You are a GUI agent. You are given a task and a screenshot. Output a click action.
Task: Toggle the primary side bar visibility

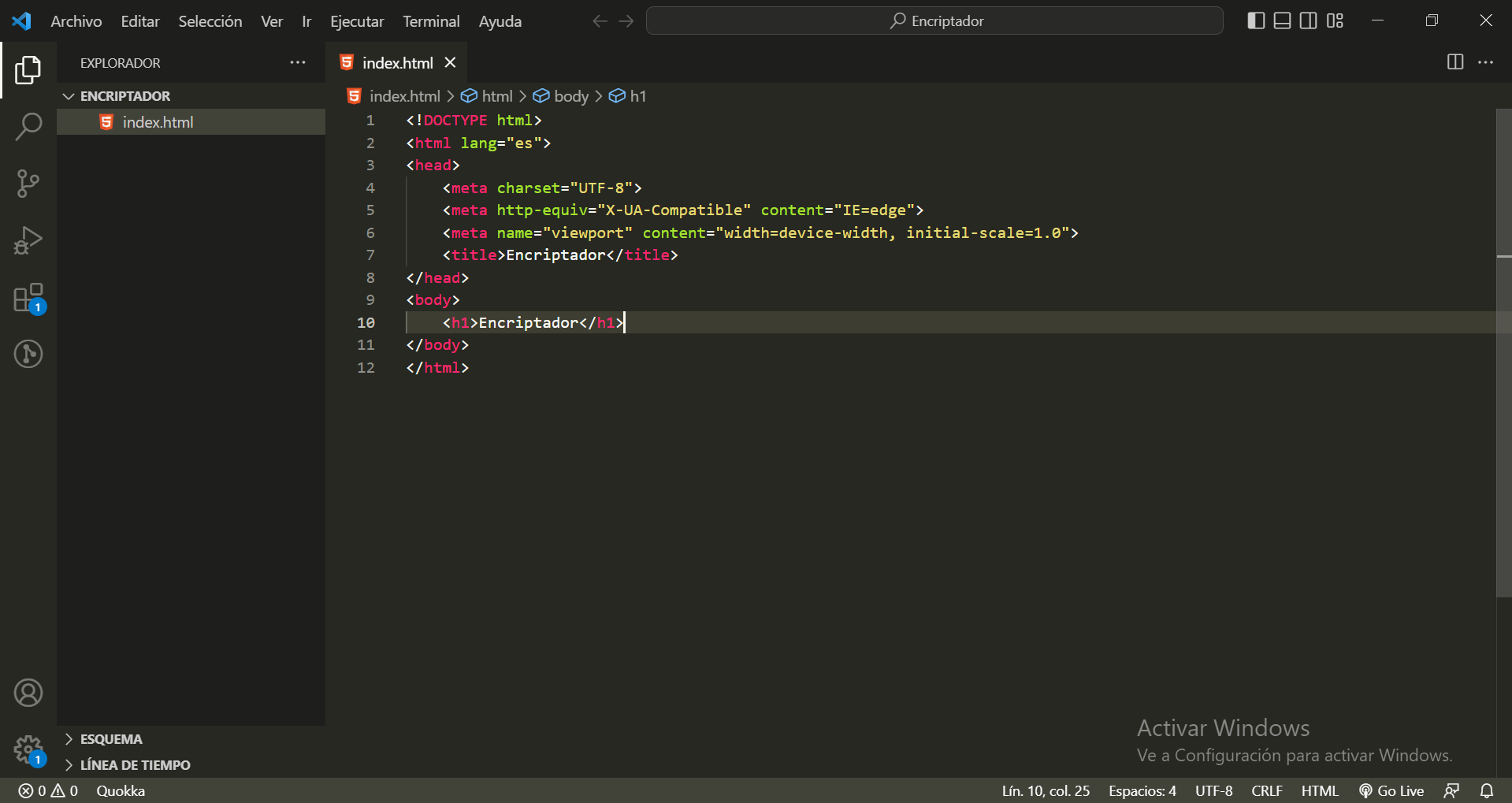[1256, 21]
